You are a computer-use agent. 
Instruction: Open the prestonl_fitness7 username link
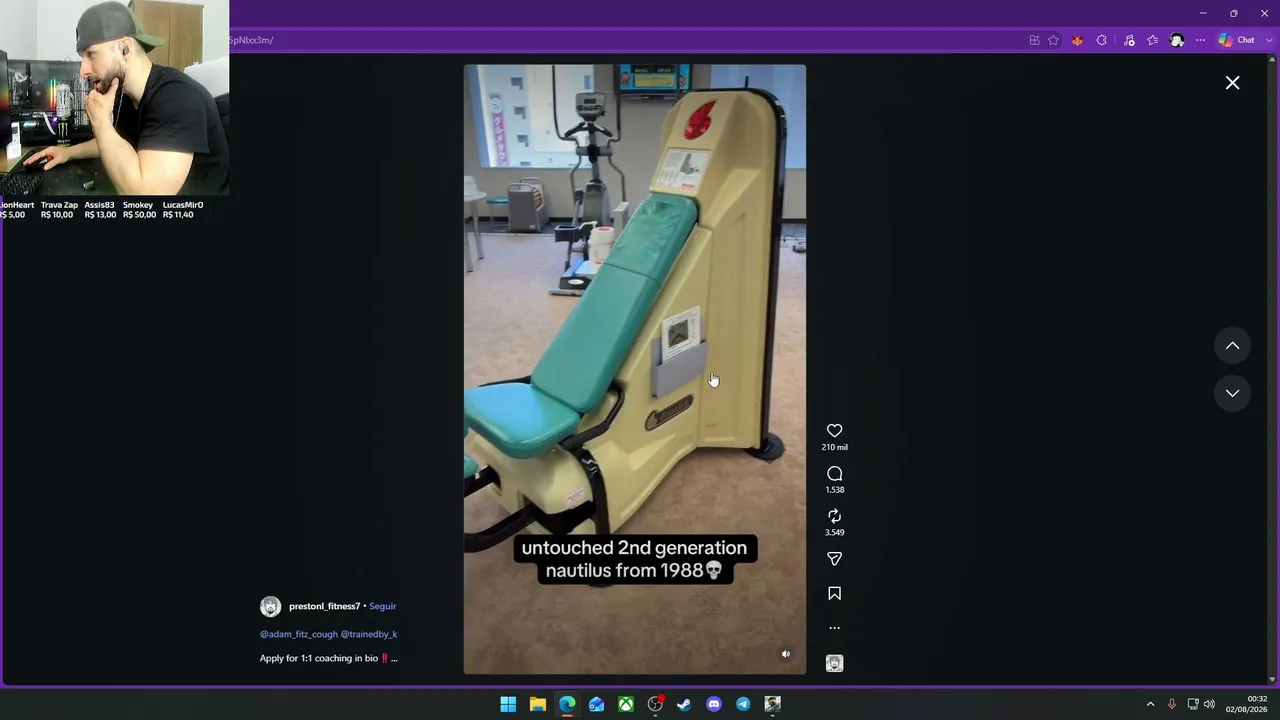[324, 606]
